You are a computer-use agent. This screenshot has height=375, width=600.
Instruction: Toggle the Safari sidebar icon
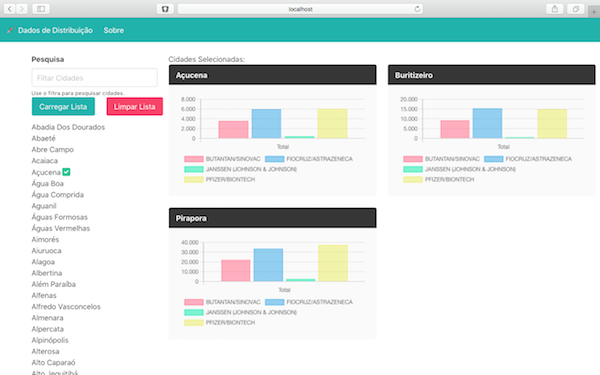click(x=41, y=9)
